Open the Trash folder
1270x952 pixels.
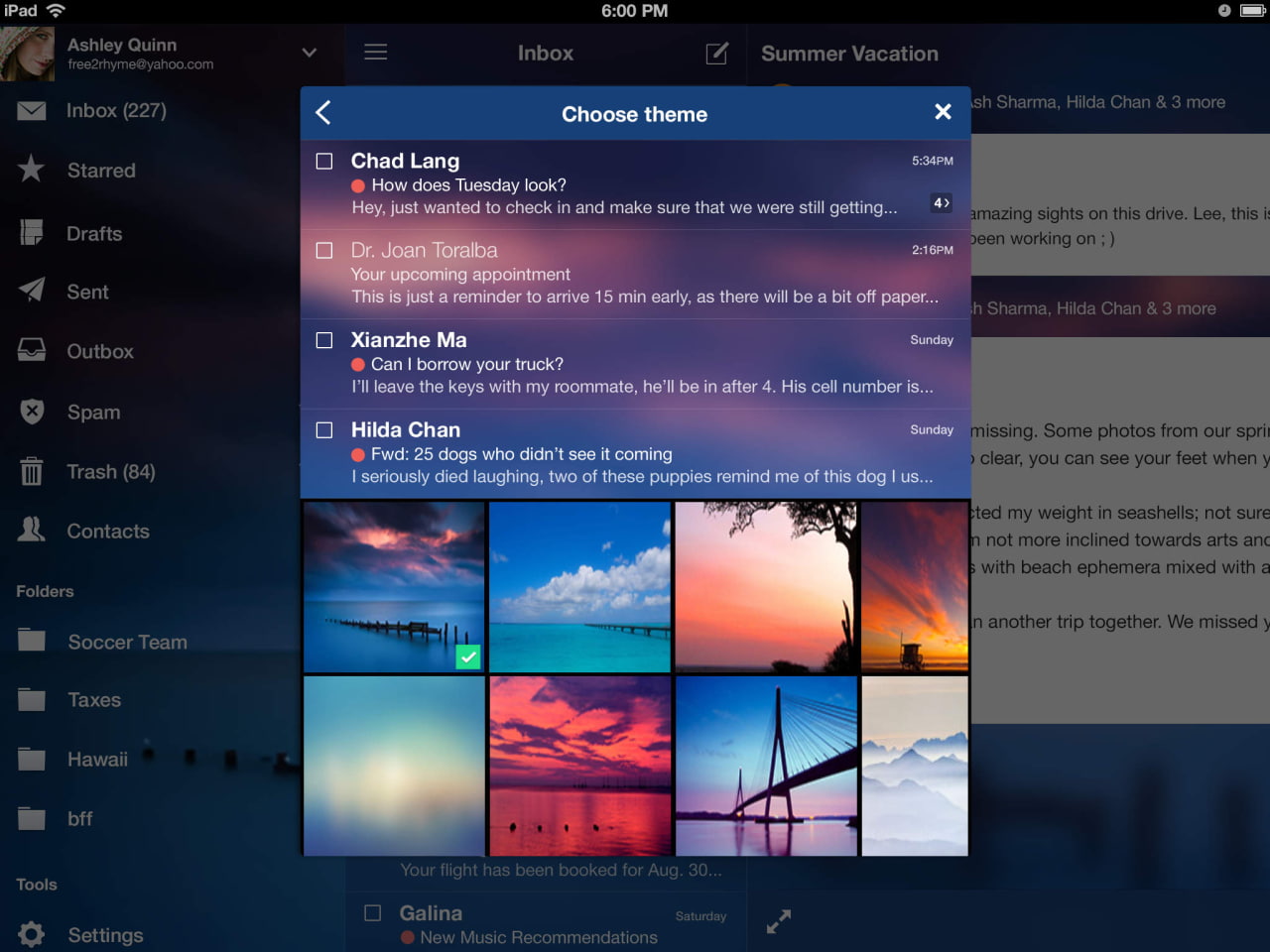[x=108, y=471]
